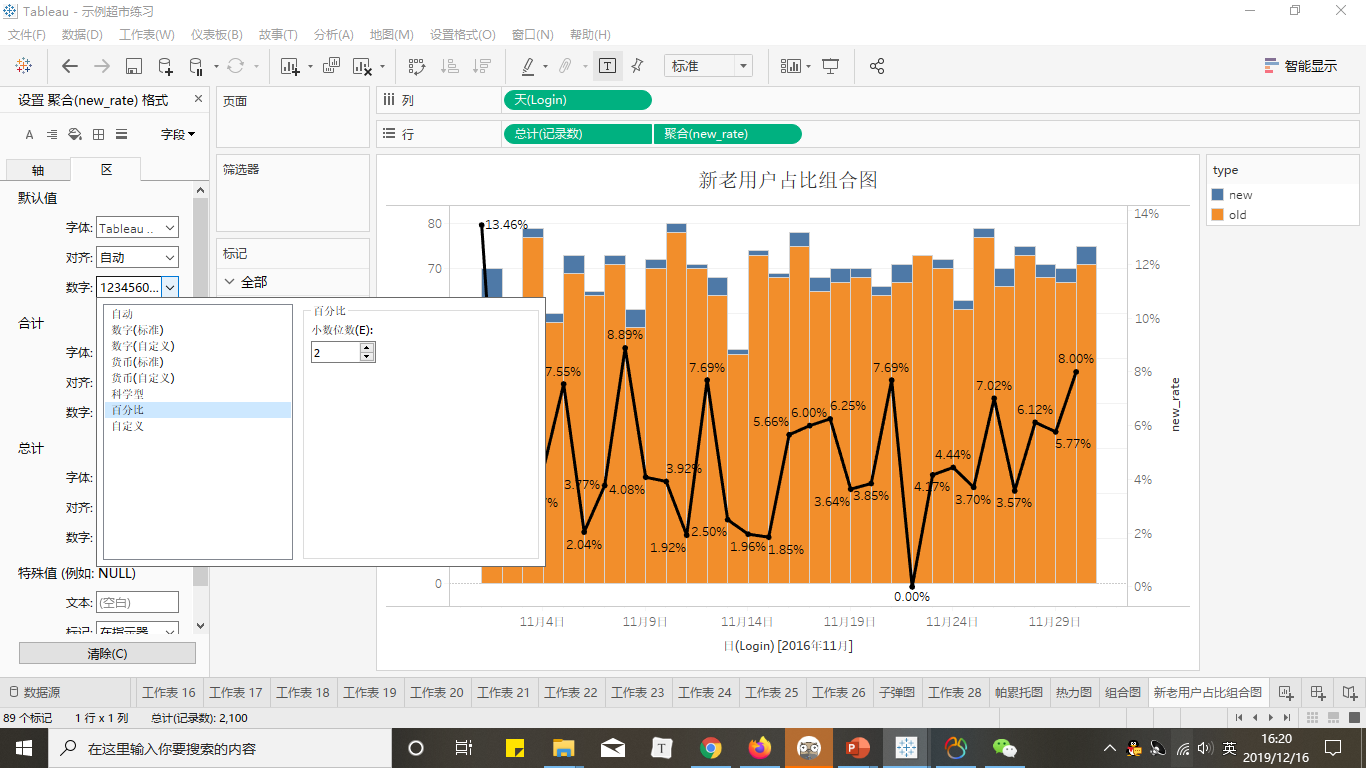This screenshot has height=768, width=1366.
Task: Collapse the 全部 marks section
Action: click(x=230, y=282)
